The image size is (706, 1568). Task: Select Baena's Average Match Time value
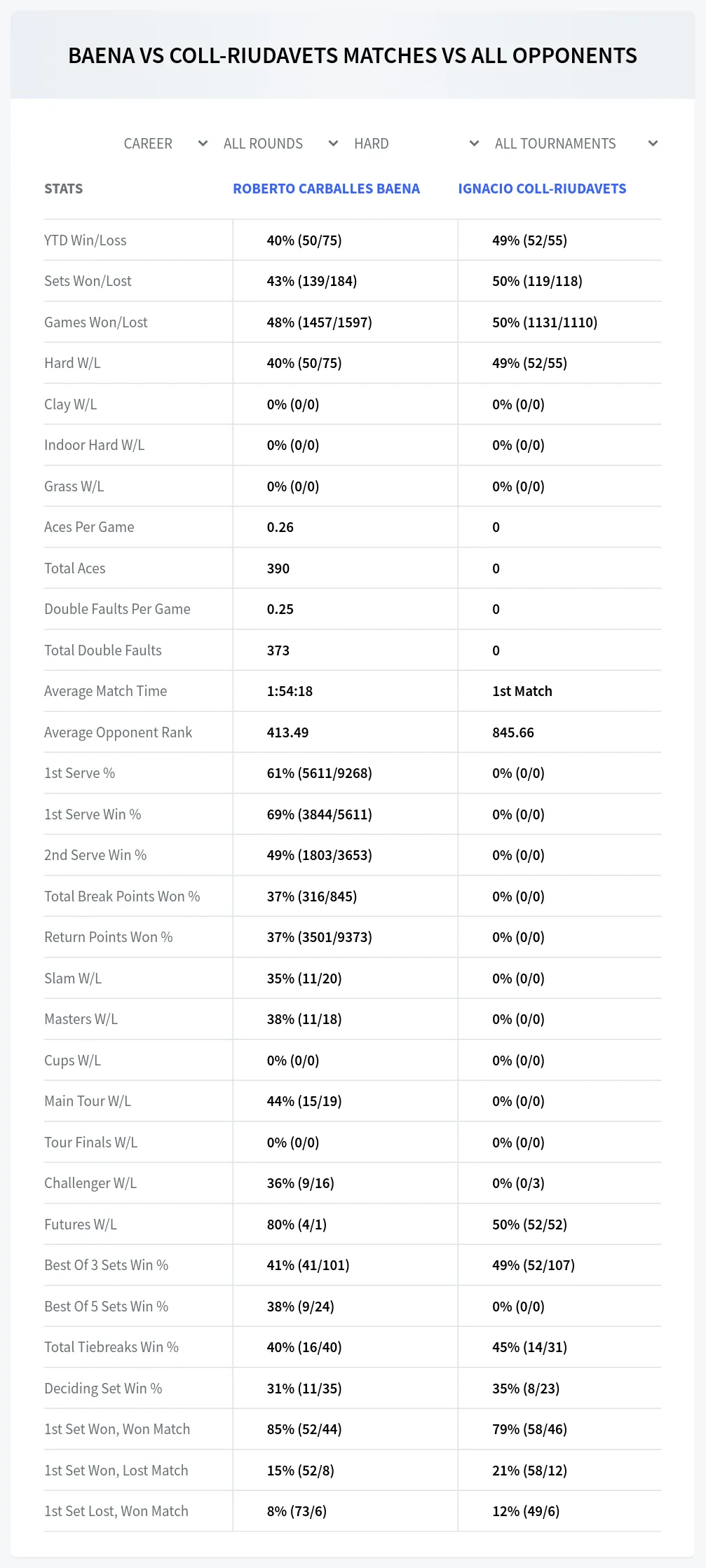[x=290, y=691]
